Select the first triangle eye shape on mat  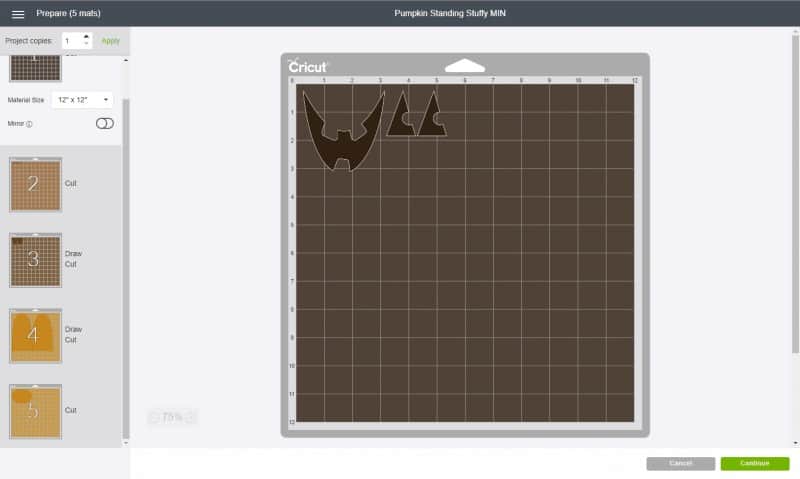(402, 114)
